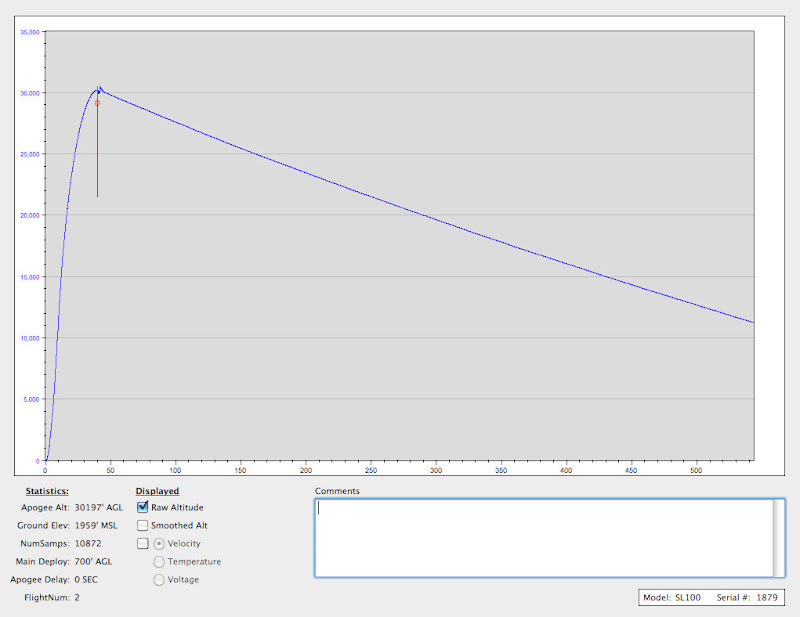Viewport: 800px width, 617px height.
Task: Click the Comments box scrollbar
Action: (x=779, y=538)
